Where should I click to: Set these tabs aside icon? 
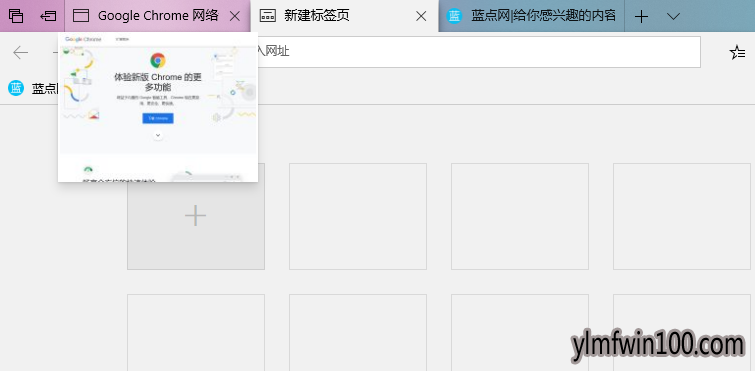click(x=48, y=16)
